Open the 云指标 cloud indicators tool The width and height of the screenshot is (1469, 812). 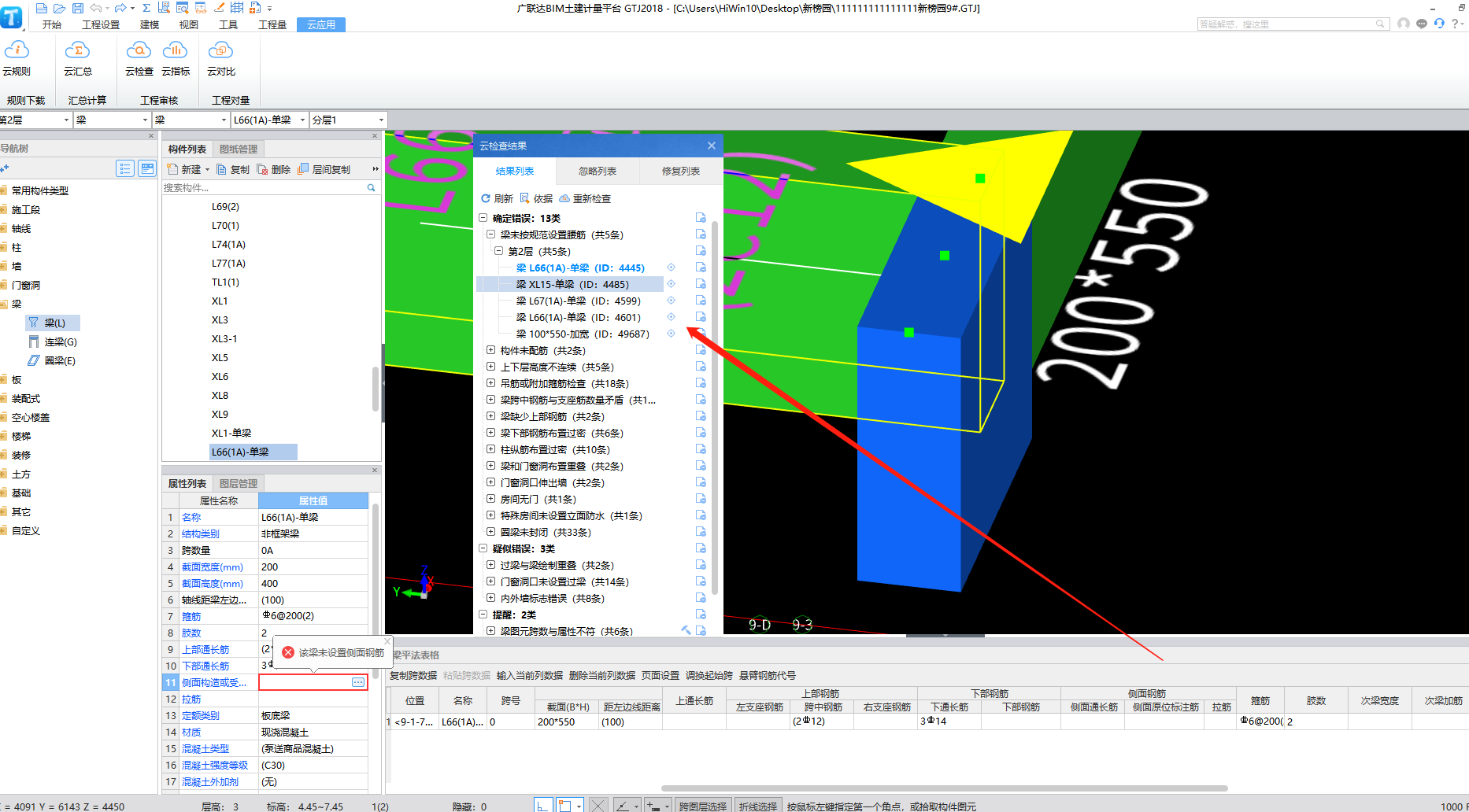[175, 58]
